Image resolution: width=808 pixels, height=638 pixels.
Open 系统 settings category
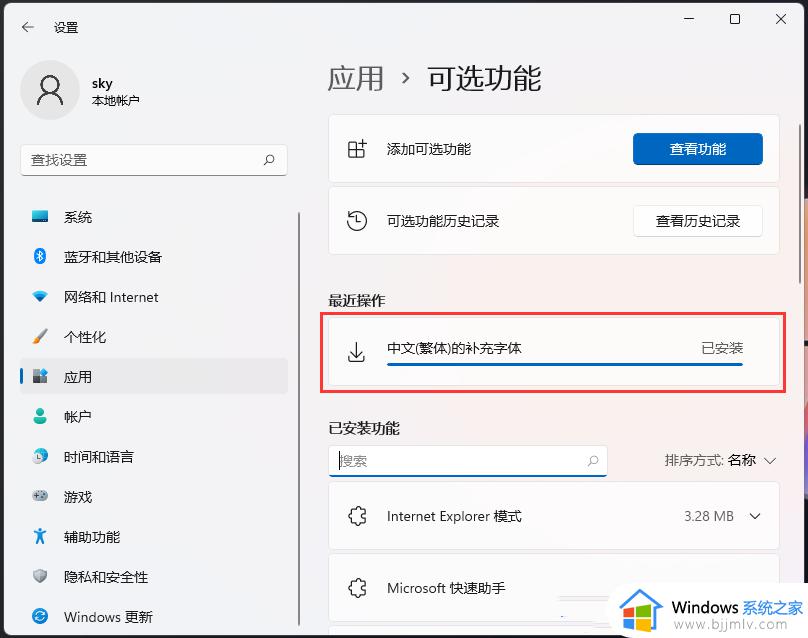[x=154, y=217]
